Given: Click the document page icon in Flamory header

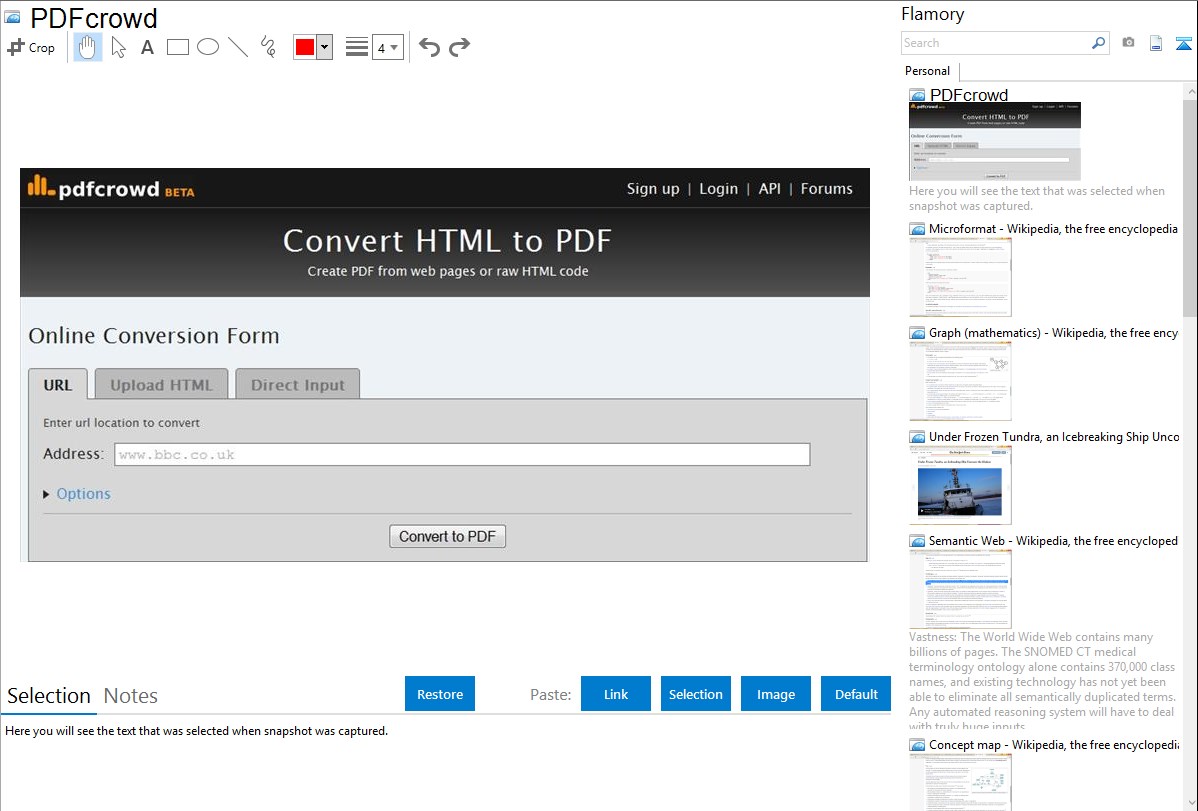Looking at the screenshot, I should pos(1156,43).
